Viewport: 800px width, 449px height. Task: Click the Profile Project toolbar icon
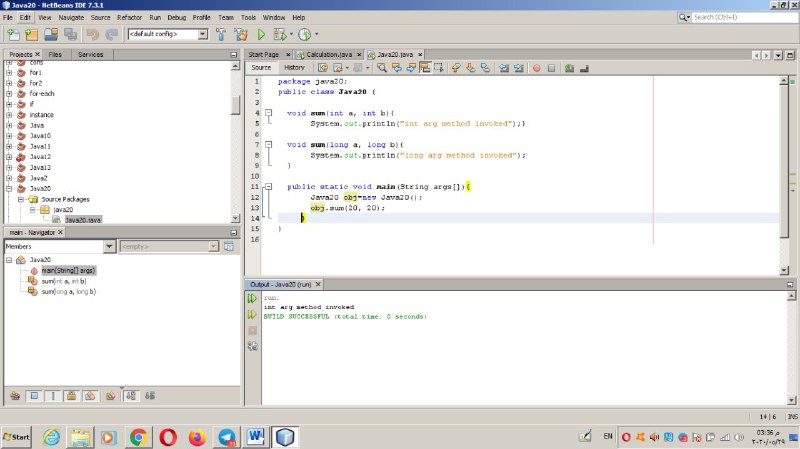(x=305, y=34)
